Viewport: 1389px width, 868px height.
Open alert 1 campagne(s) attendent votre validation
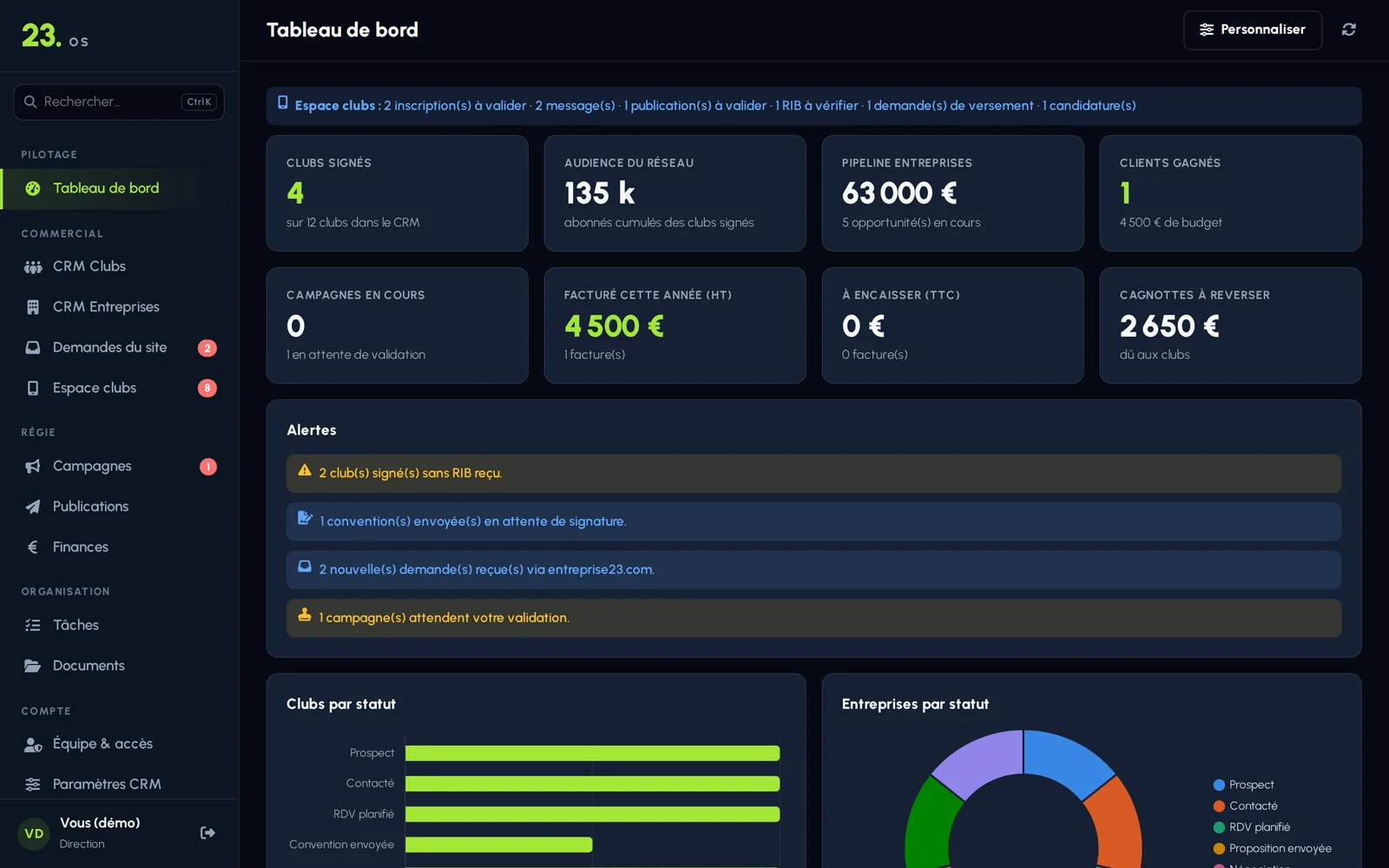click(813, 618)
